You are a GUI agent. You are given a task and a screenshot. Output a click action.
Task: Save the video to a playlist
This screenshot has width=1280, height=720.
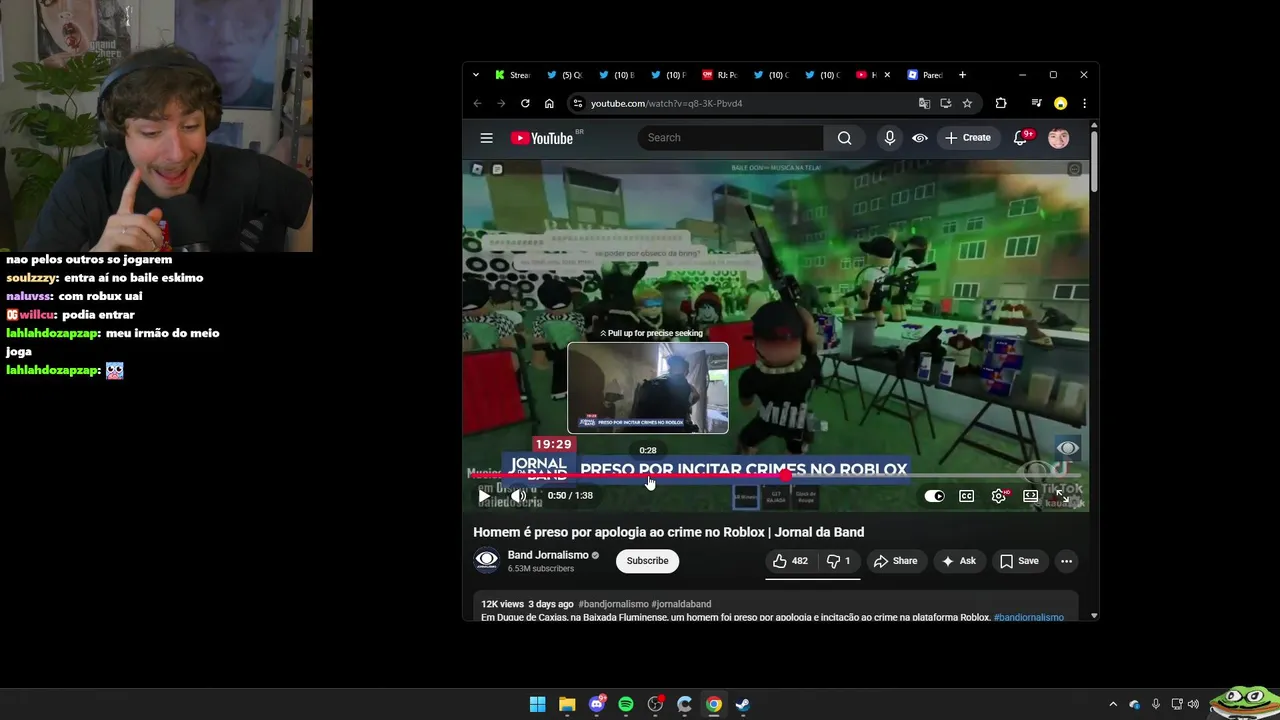tap(1019, 561)
